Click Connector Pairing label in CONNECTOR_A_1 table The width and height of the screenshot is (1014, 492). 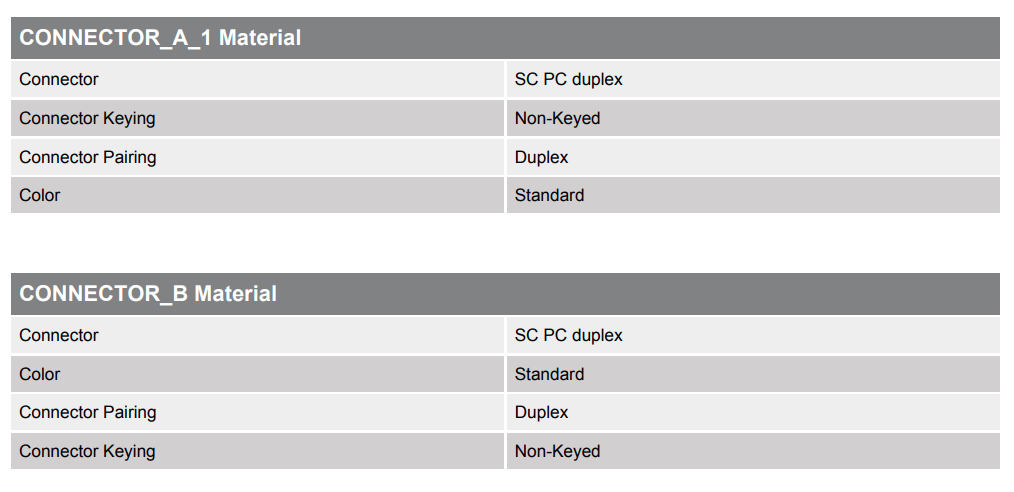(x=88, y=157)
